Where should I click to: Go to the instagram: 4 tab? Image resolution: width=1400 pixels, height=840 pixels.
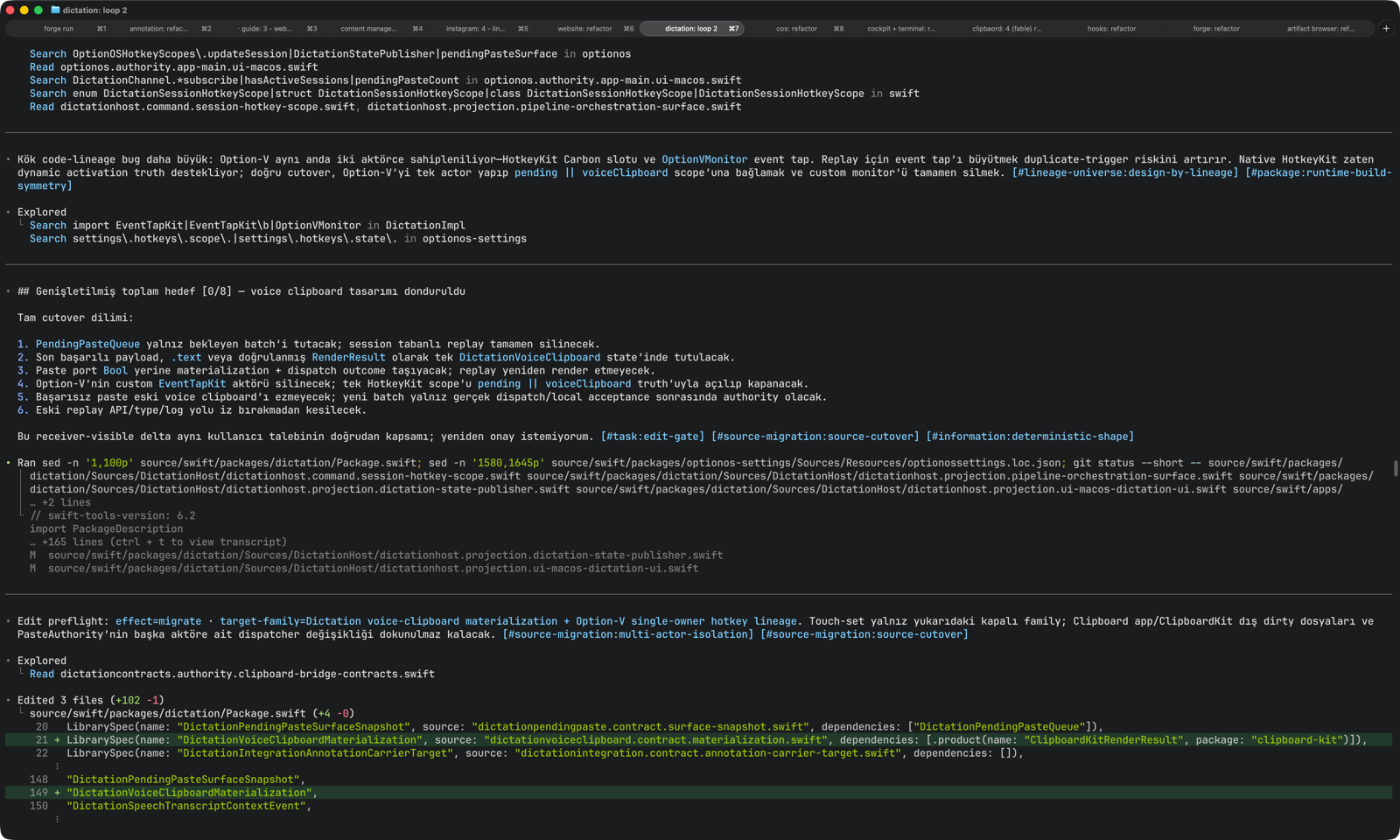click(475, 29)
